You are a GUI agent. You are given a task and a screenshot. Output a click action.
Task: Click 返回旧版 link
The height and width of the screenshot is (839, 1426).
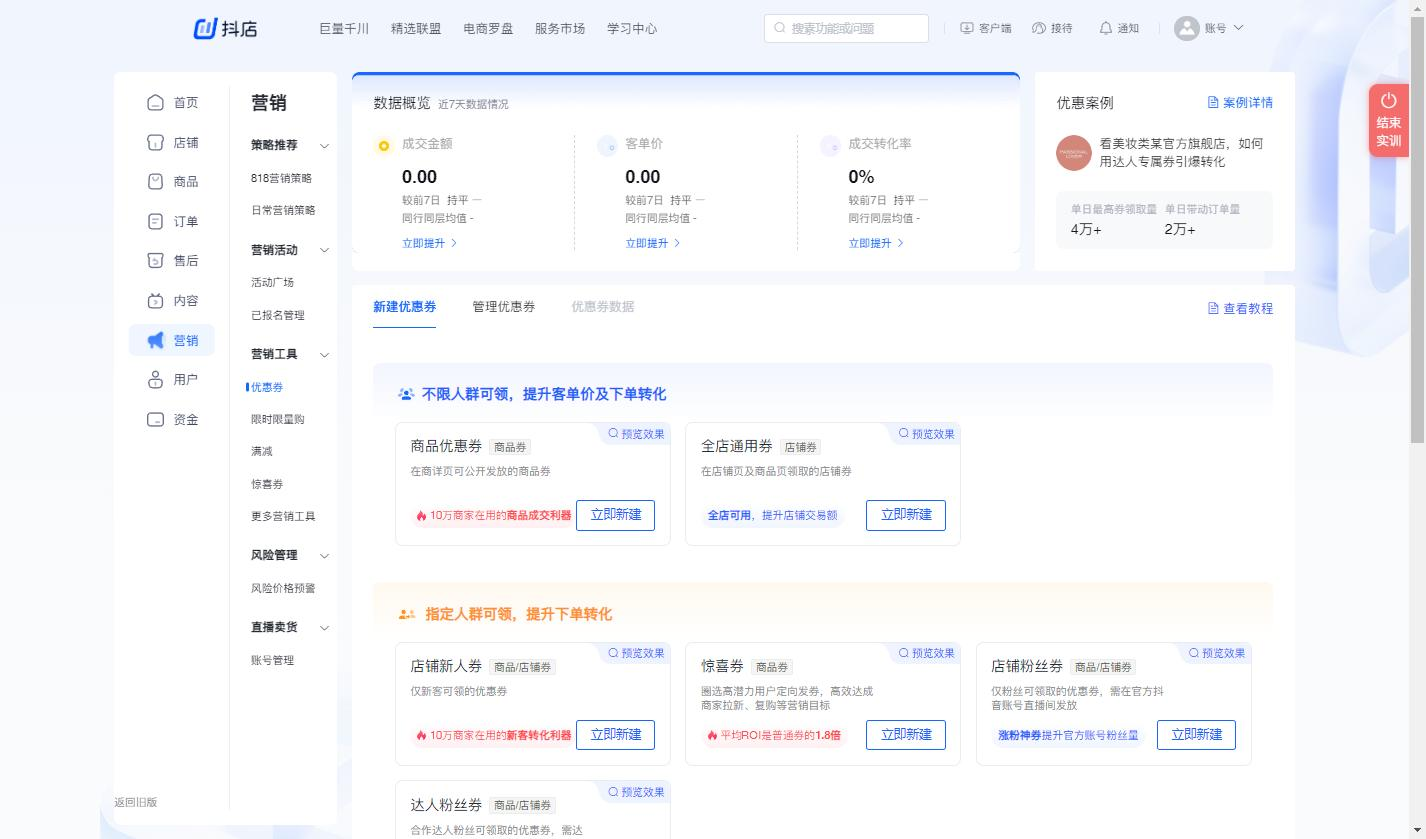[135, 802]
